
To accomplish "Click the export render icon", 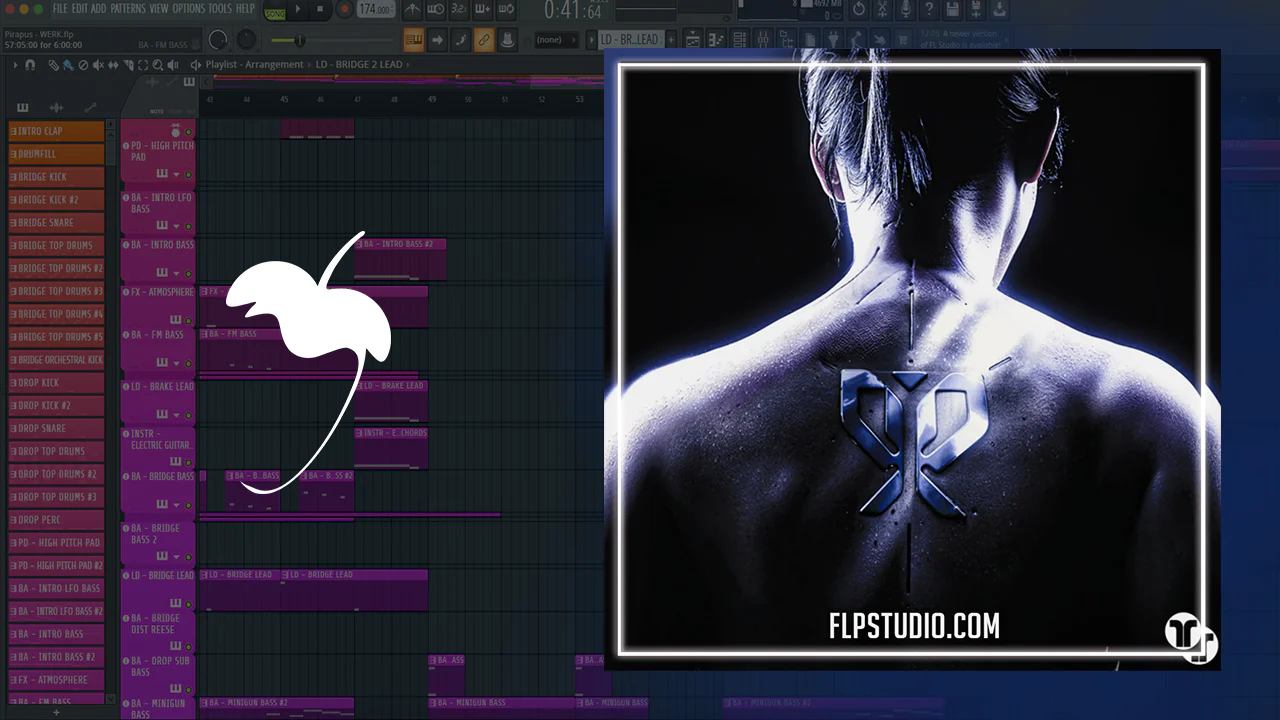I will click(1001, 10).
